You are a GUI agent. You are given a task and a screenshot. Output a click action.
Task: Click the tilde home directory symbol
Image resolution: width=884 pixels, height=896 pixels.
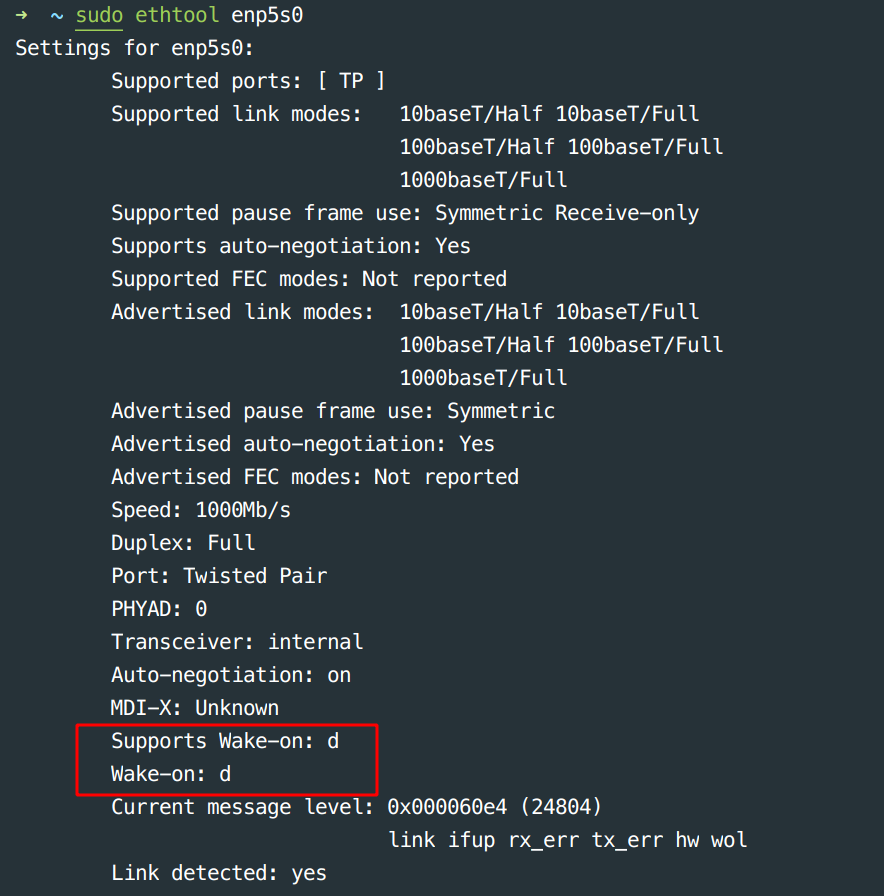pos(57,15)
